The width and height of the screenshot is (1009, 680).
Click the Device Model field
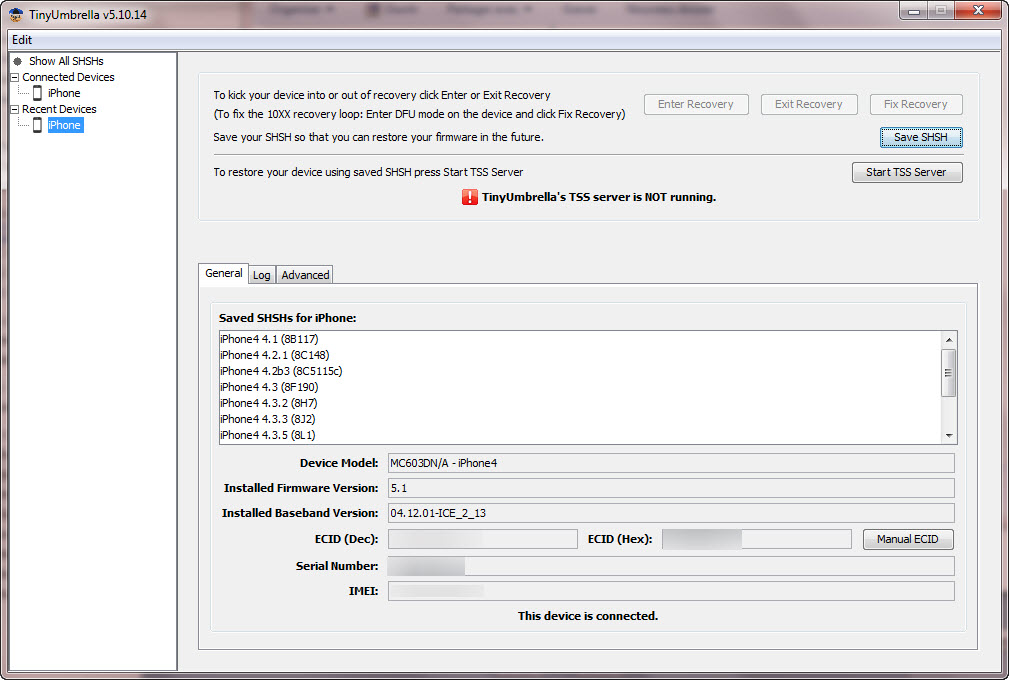pos(671,463)
